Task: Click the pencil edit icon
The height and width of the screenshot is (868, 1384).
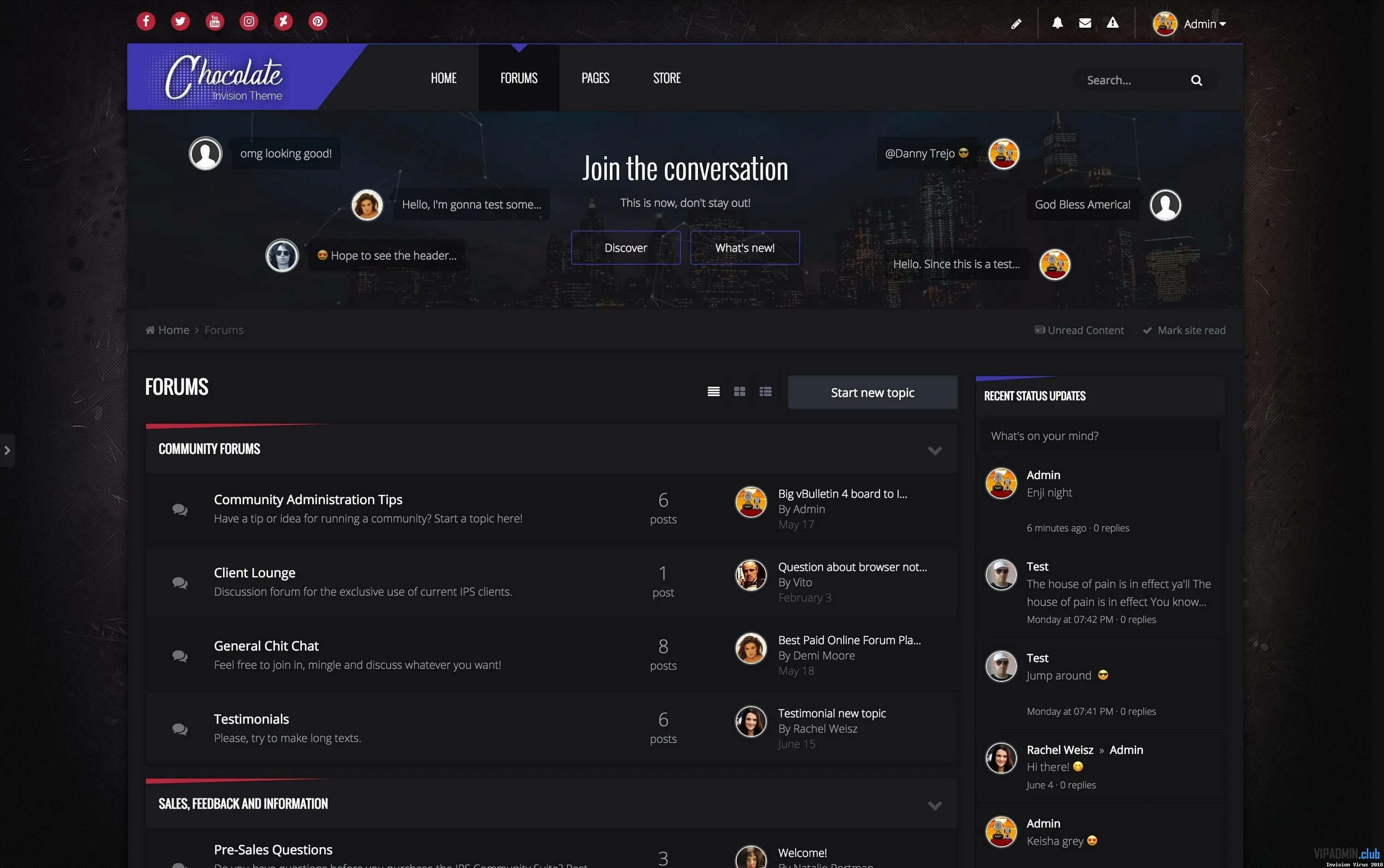Action: [x=1016, y=23]
